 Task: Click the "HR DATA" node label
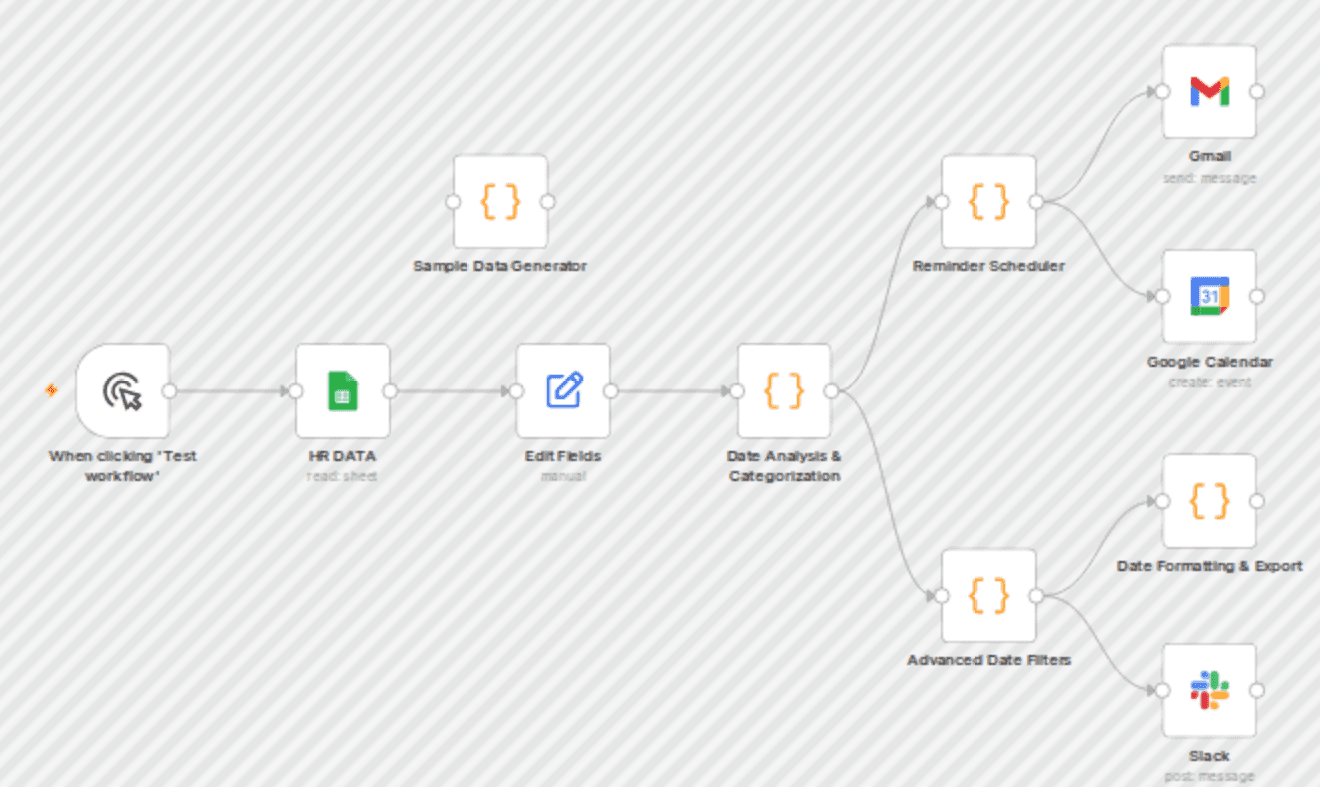343,456
